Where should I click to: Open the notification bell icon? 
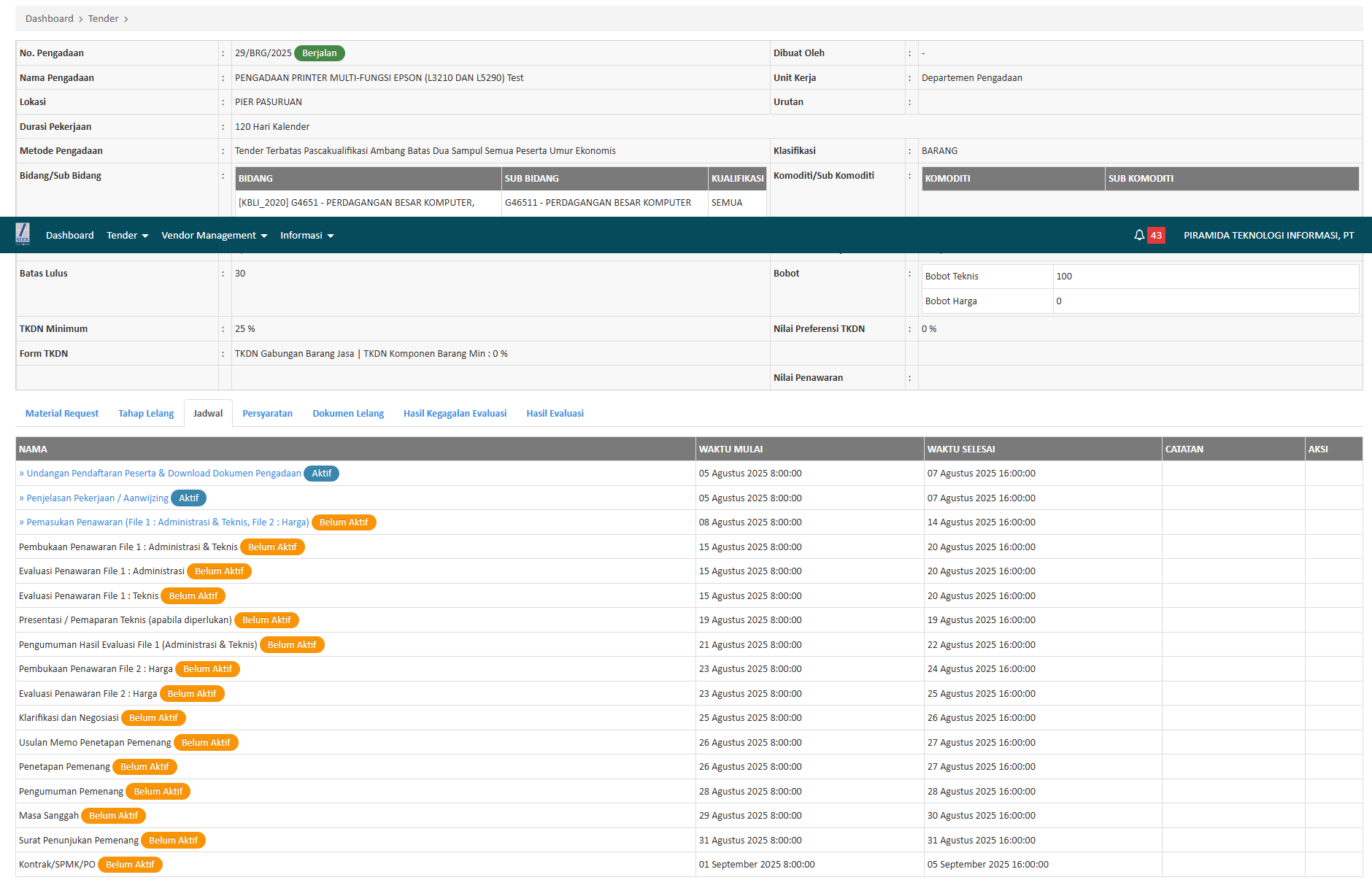click(1138, 235)
